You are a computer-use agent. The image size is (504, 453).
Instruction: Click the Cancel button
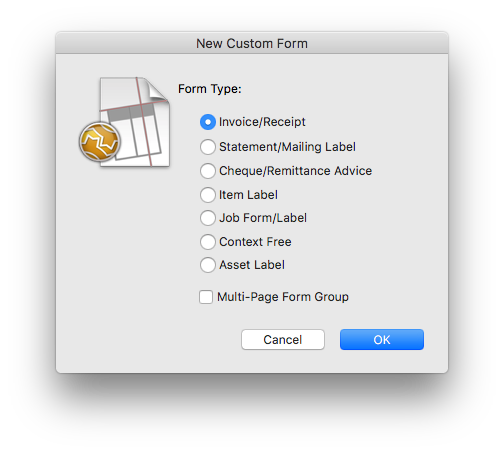[283, 340]
